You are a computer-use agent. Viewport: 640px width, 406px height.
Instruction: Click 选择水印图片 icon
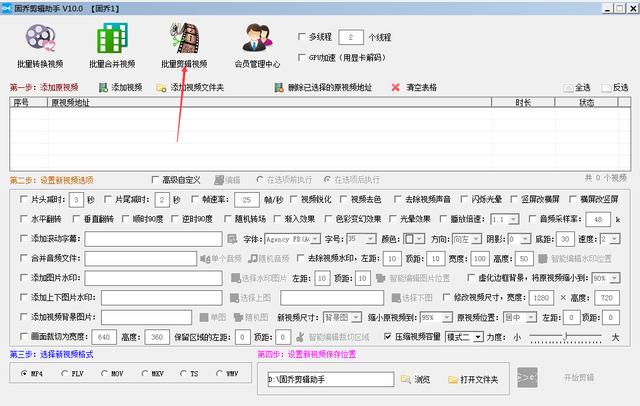[x=236, y=278]
